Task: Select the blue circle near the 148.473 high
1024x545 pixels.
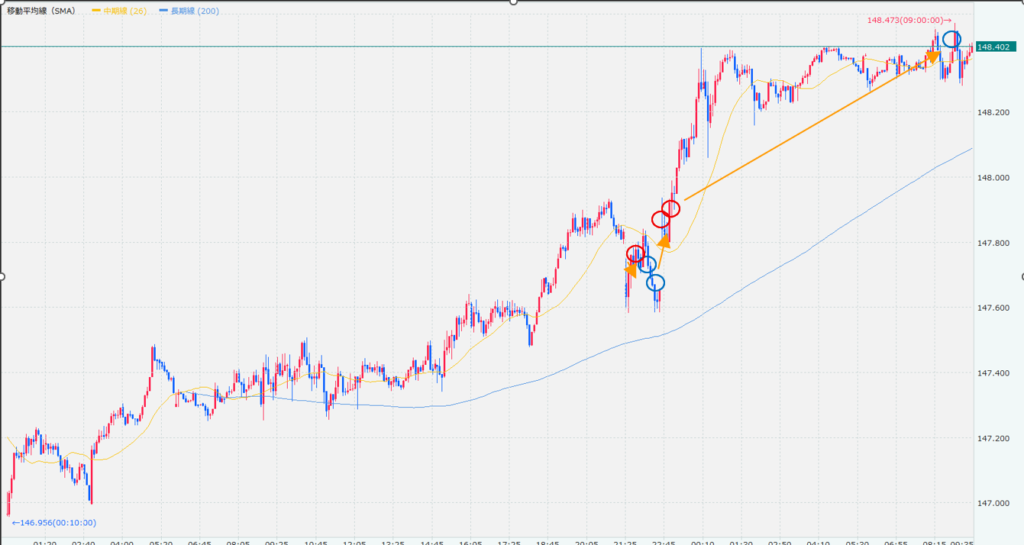Action: (952, 40)
